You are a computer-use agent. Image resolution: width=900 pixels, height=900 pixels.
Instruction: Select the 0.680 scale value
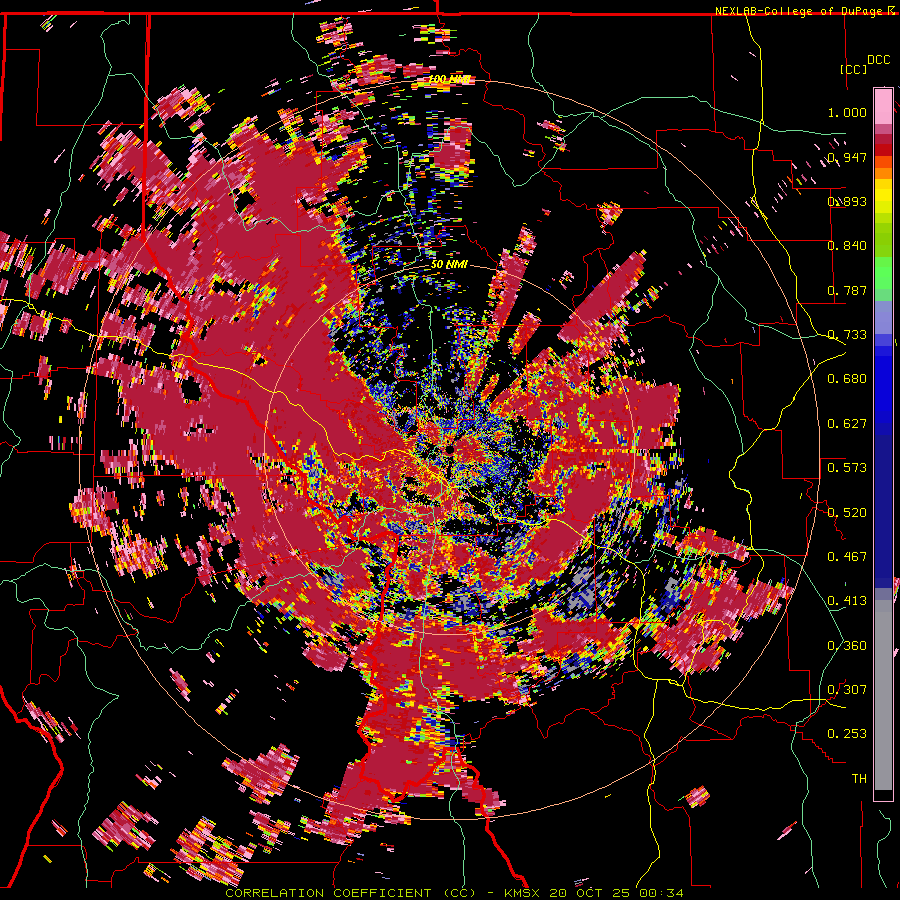(847, 379)
